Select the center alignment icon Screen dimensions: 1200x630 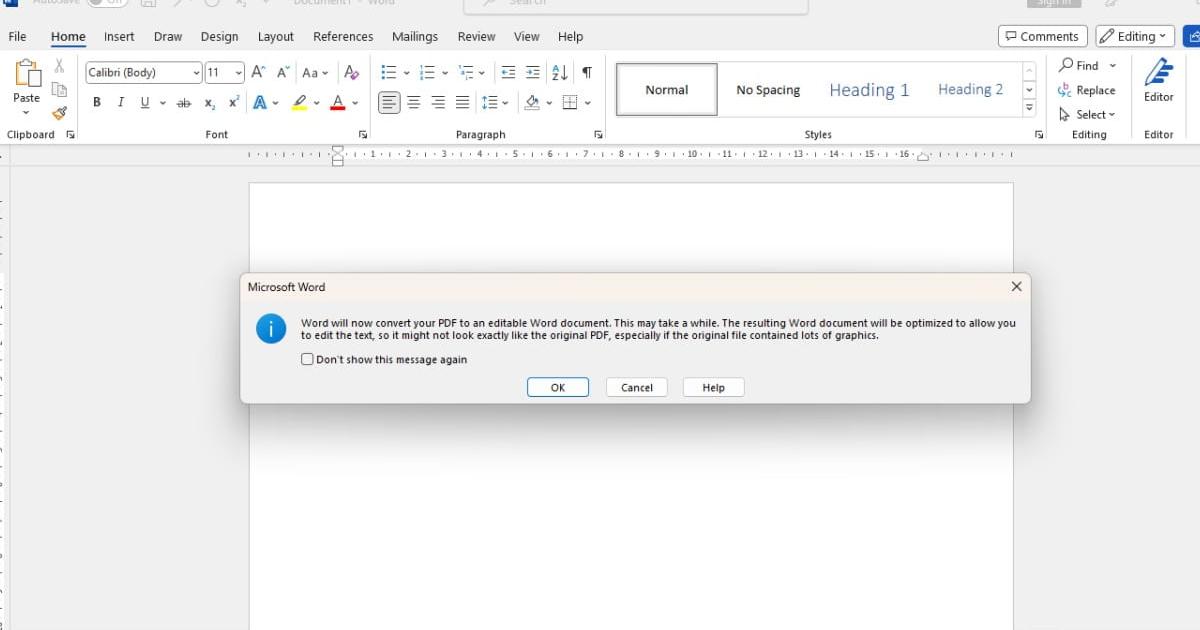413,101
